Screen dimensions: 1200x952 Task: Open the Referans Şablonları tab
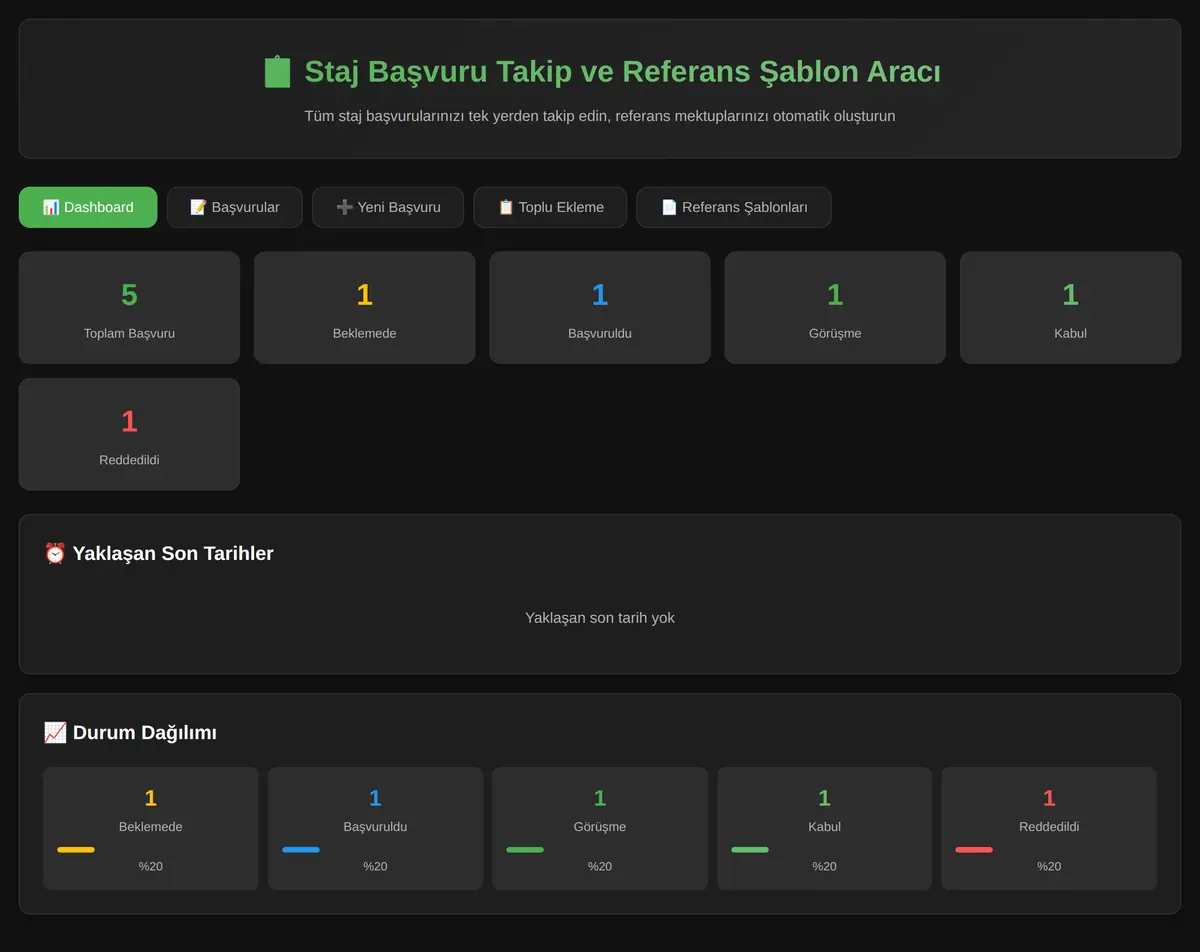pos(734,207)
